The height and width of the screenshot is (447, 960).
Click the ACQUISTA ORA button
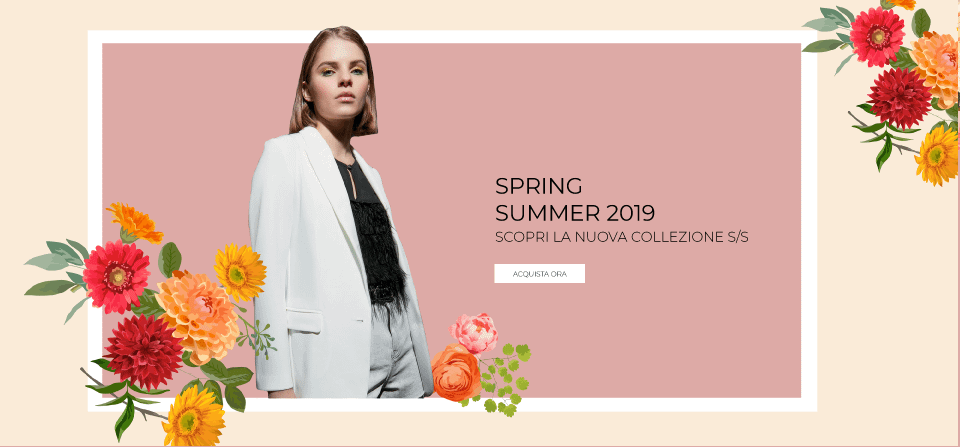click(x=539, y=274)
